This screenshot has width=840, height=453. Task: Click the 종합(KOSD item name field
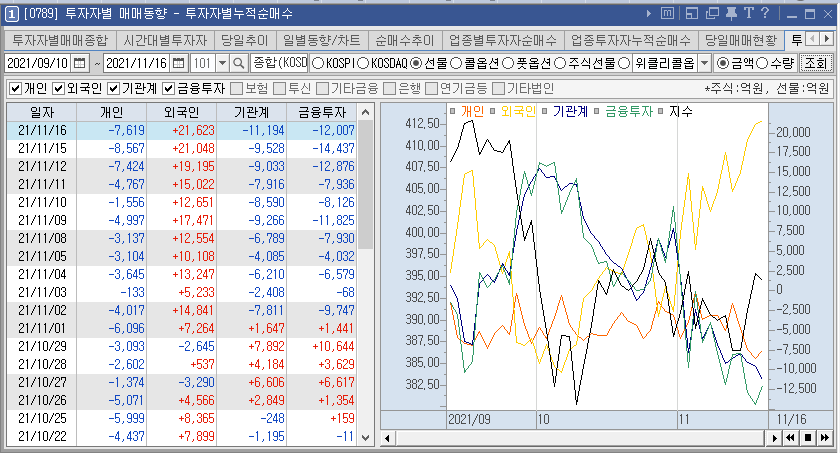click(x=280, y=63)
